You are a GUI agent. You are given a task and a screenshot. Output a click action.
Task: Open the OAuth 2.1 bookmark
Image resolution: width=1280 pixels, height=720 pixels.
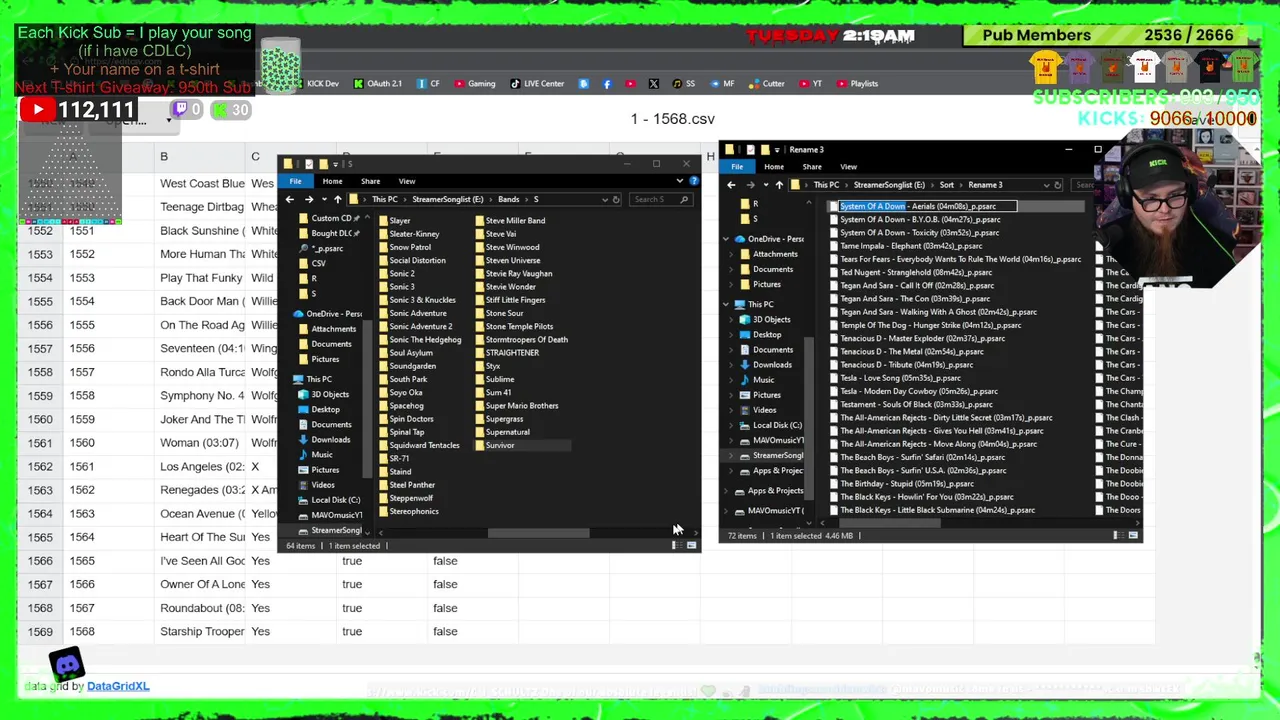[377, 84]
